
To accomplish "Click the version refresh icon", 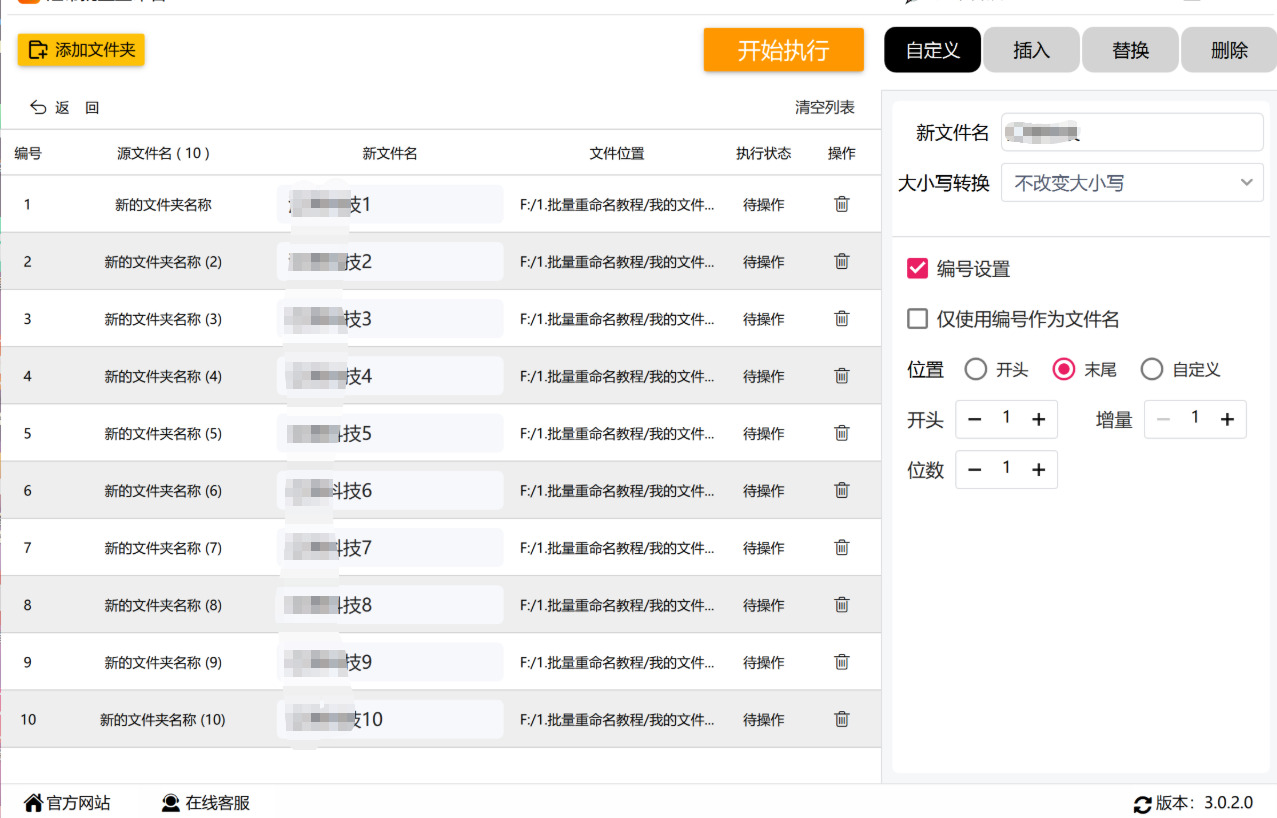I will [1142, 804].
